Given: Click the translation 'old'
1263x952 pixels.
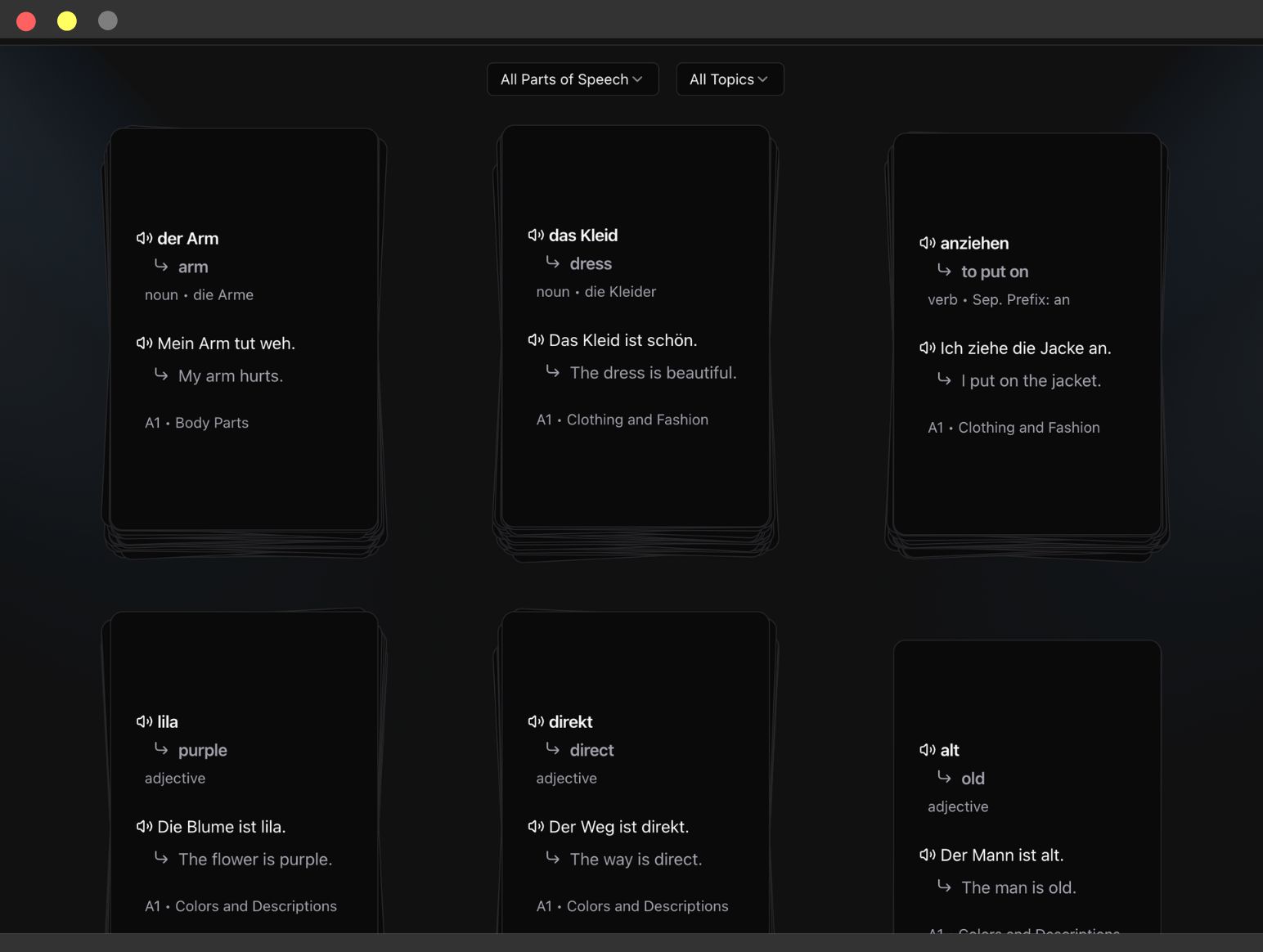Looking at the screenshot, I should tap(973, 779).
